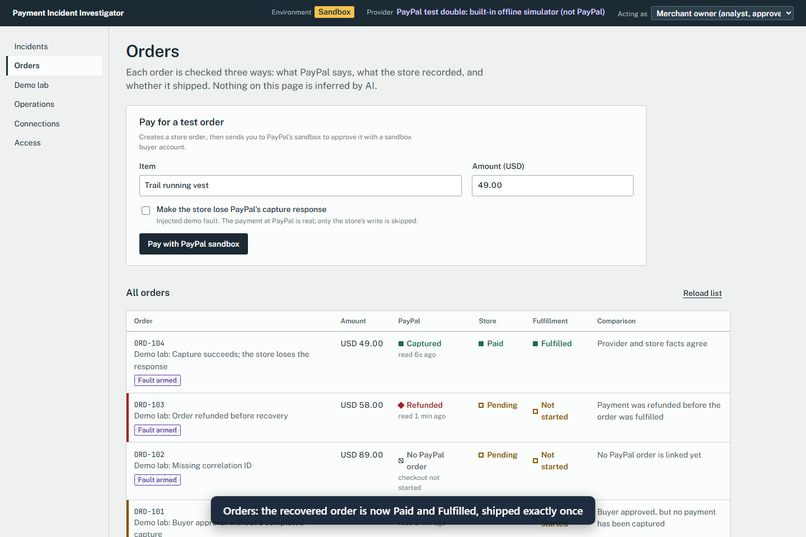806x537 pixels.
Task: Click 'Payment was refunded before the order' comparison
Action: (x=658, y=411)
